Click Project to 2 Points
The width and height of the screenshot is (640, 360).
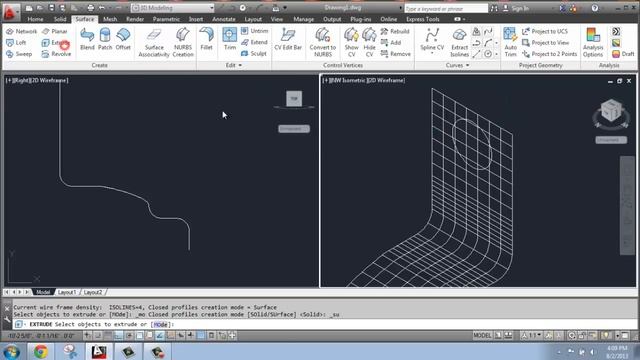click(549, 54)
